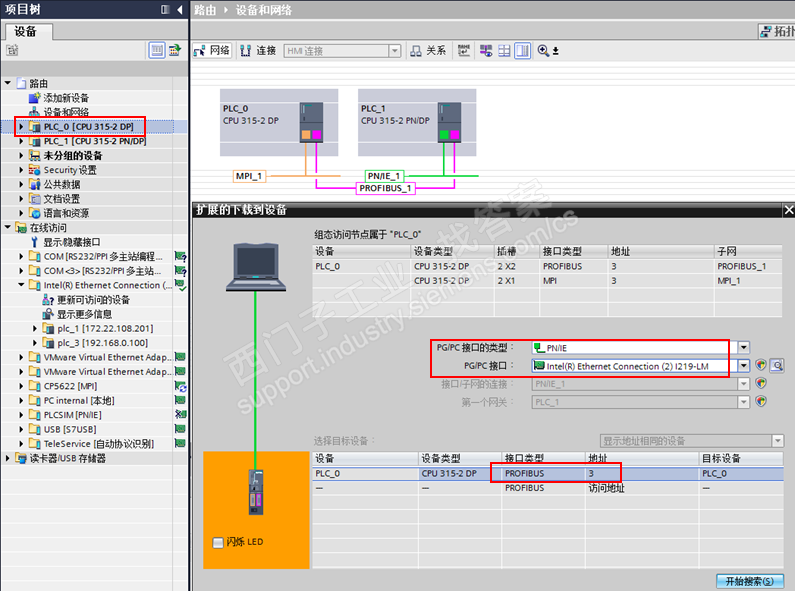Select CP5622 [MPI] interface item
The height and width of the screenshot is (591, 795).
[70, 386]
